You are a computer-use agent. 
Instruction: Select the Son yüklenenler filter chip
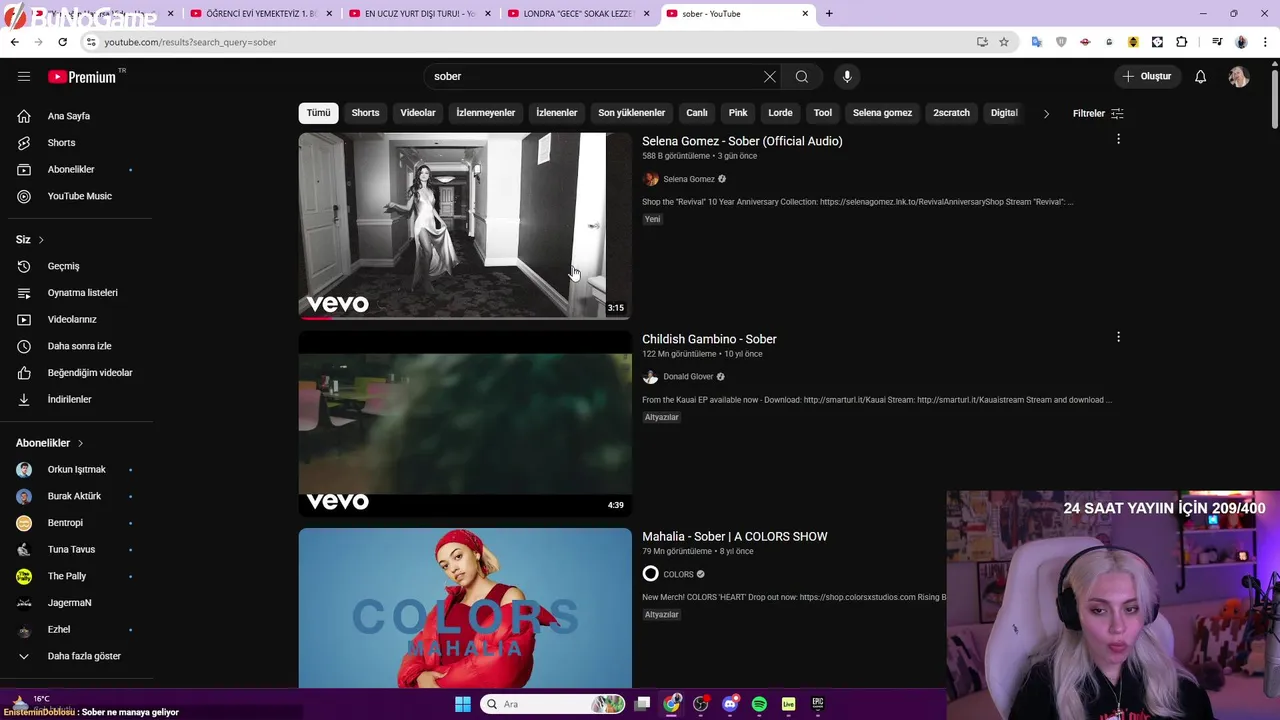[631, 113]
